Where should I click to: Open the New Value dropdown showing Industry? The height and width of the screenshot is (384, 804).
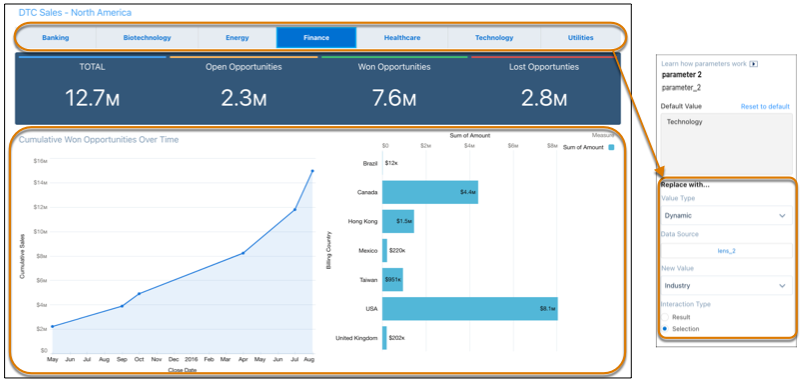pyautogui.click(x=726, y=286)
